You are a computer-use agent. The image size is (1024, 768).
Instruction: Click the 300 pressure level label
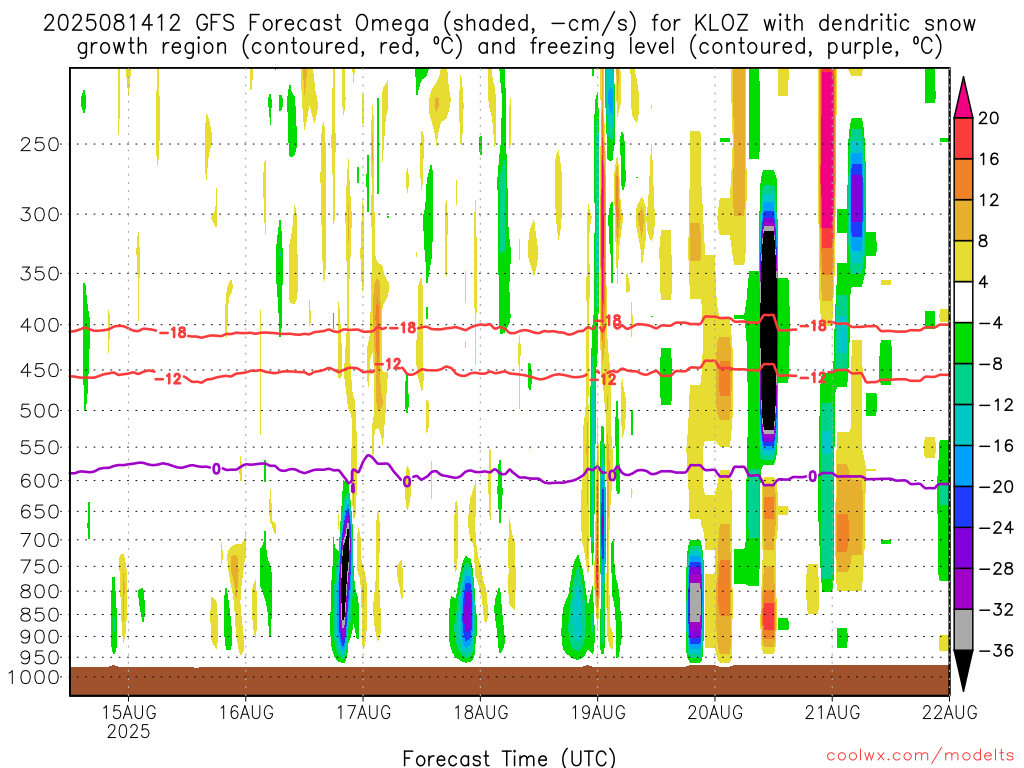[40, 214]
